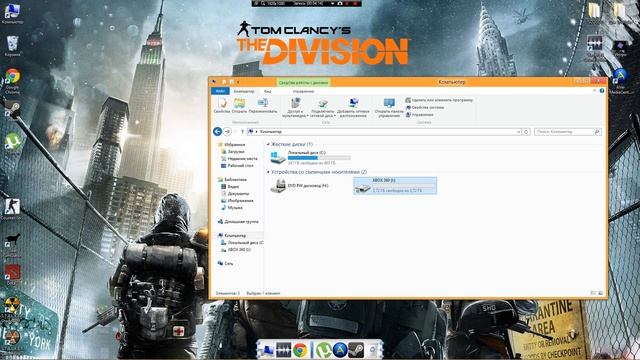Open the audio waveform app in the dock
The image size is (640, 360).
(283, 350)
